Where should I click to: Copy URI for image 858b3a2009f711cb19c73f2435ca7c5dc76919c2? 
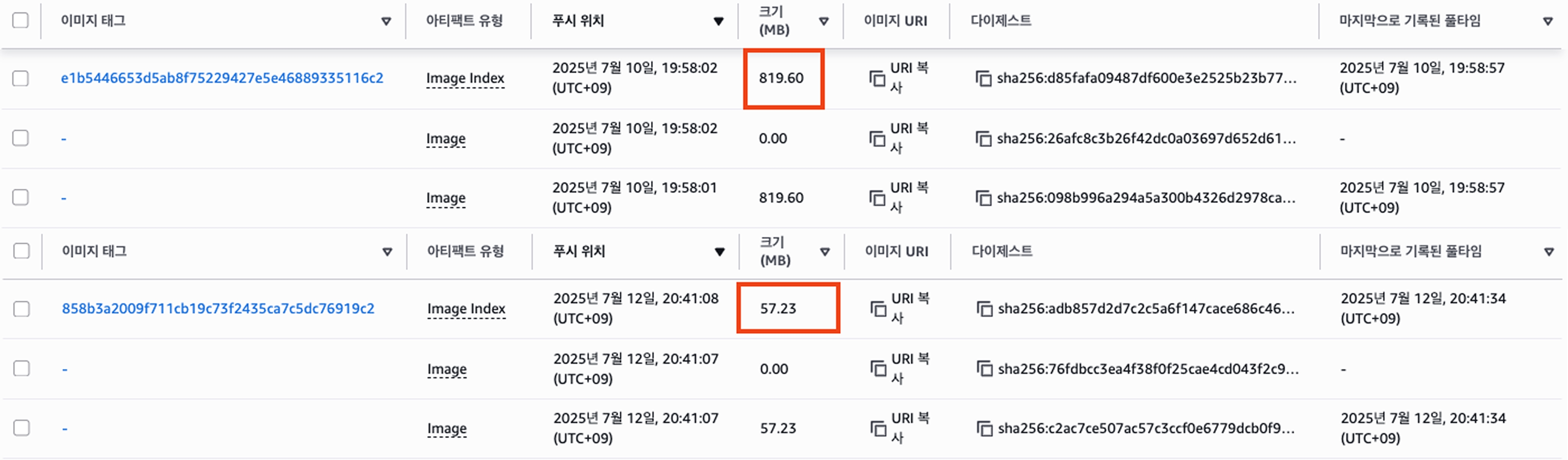point(878,309)
